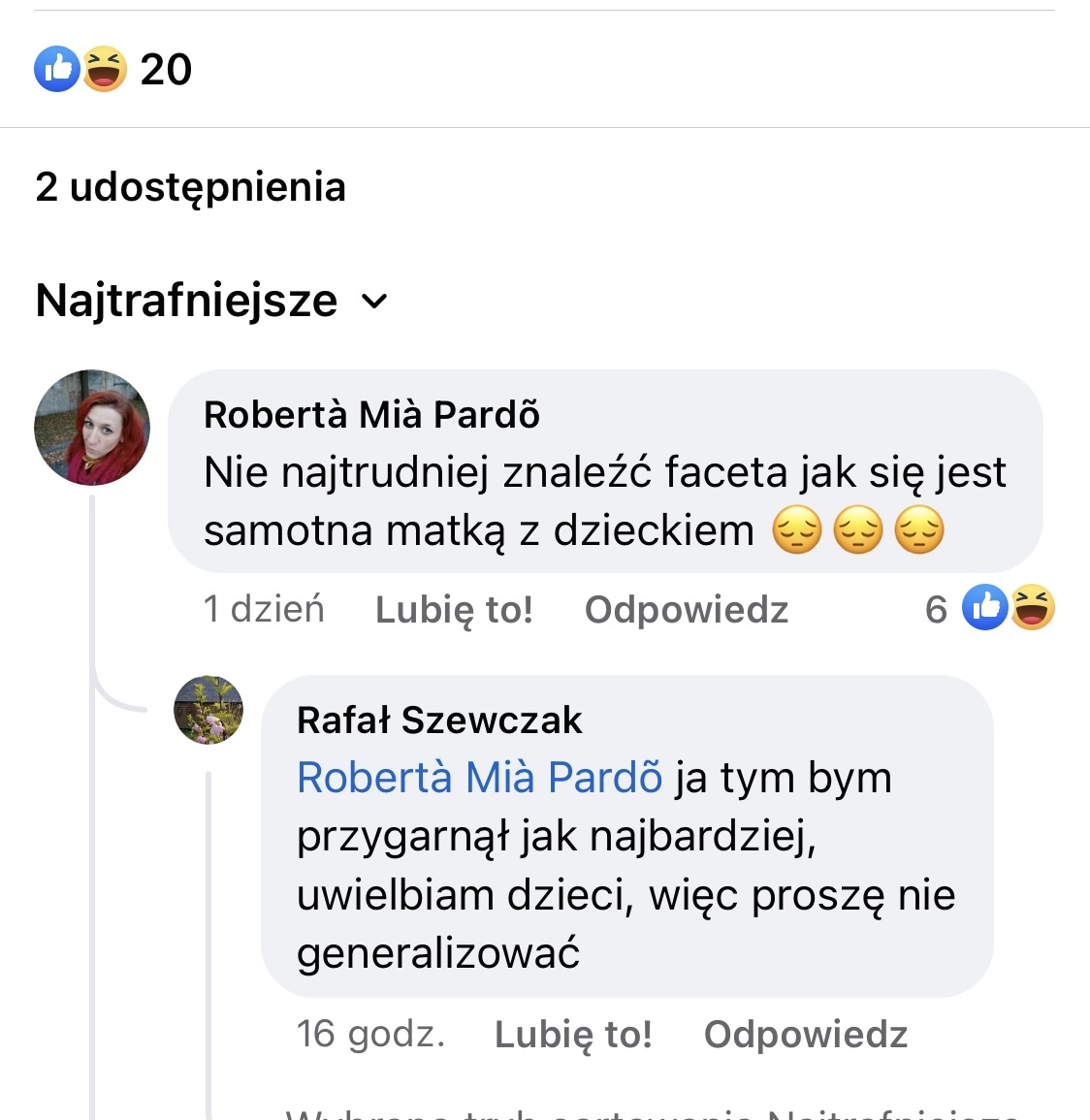1090x1120 pixels.
Task: Click the "16 godz." reply timestamp
Action: 370,1034
